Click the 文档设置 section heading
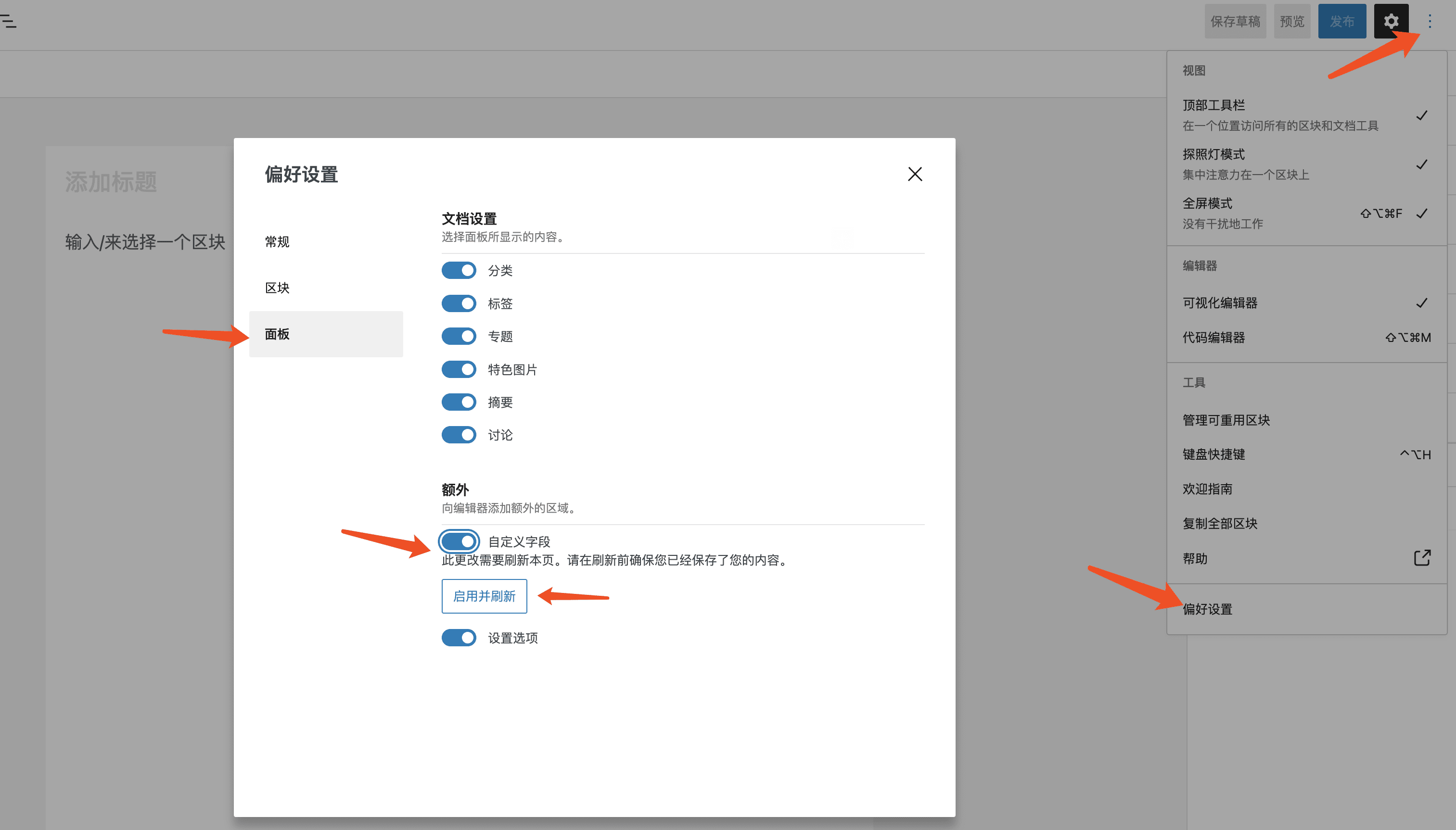 pos(469,218)
